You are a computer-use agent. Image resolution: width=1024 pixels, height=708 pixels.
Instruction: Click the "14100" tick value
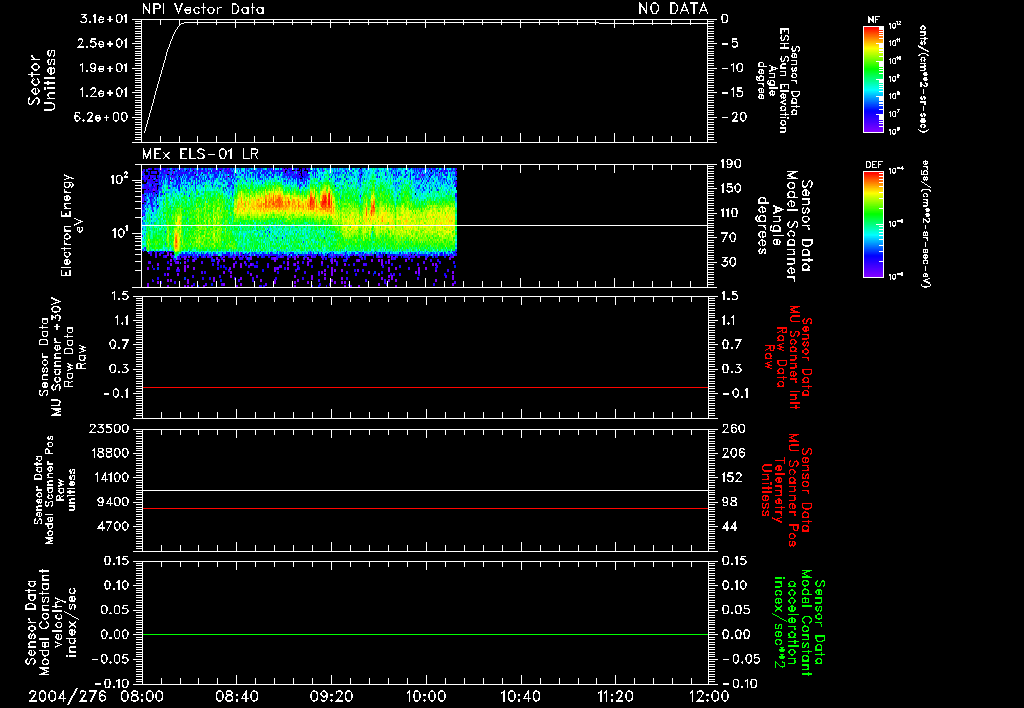[110, 477]
